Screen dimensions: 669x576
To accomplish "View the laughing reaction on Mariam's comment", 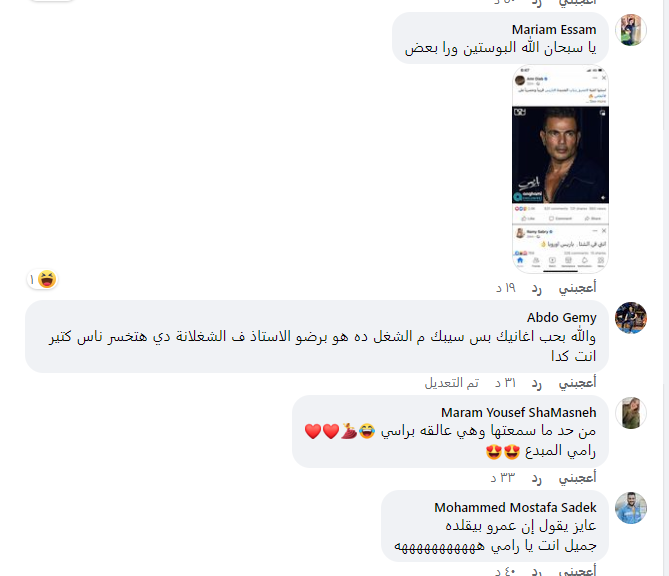I will point(42,280).
